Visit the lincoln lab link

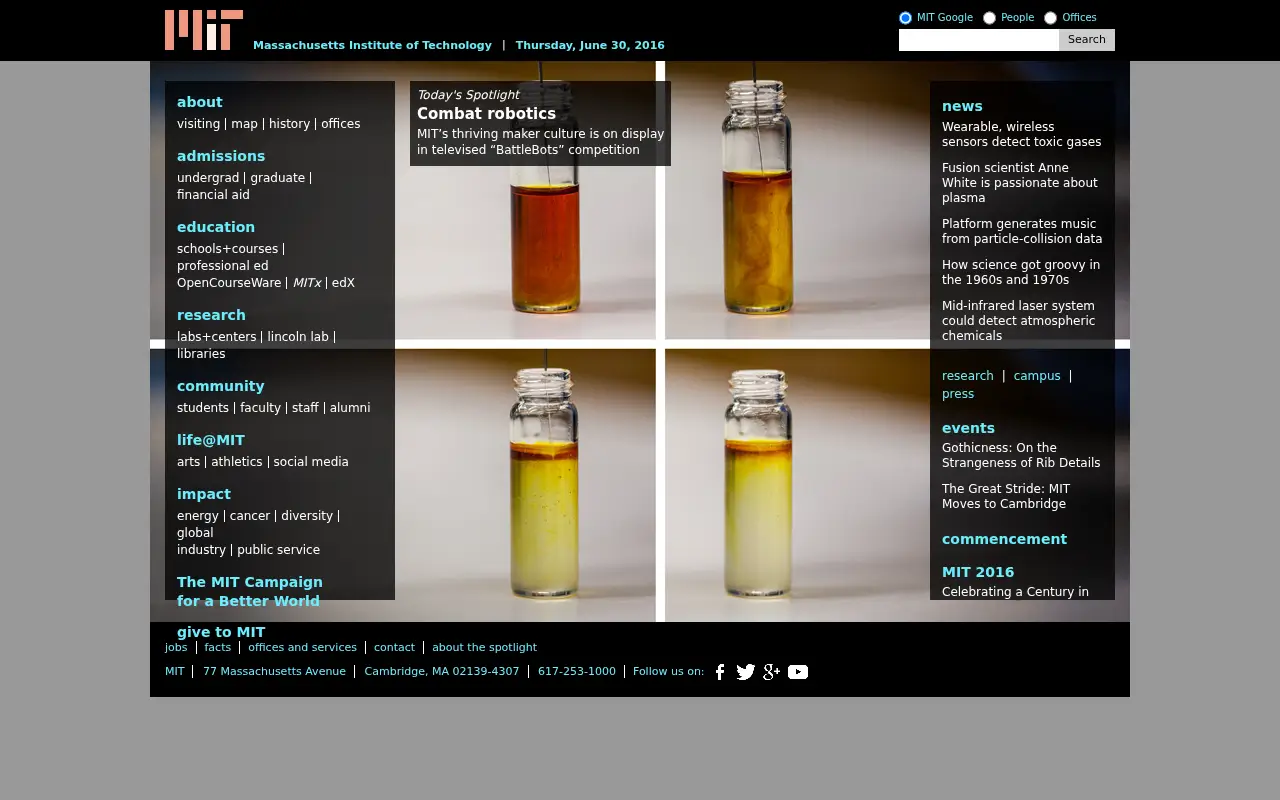(298, 337)
